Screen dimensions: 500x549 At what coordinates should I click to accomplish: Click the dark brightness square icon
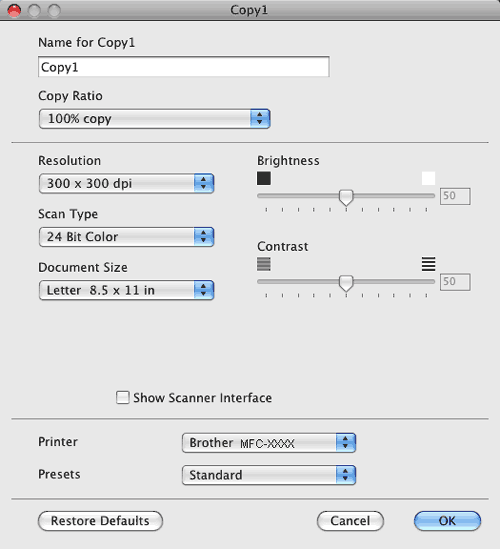264,178
